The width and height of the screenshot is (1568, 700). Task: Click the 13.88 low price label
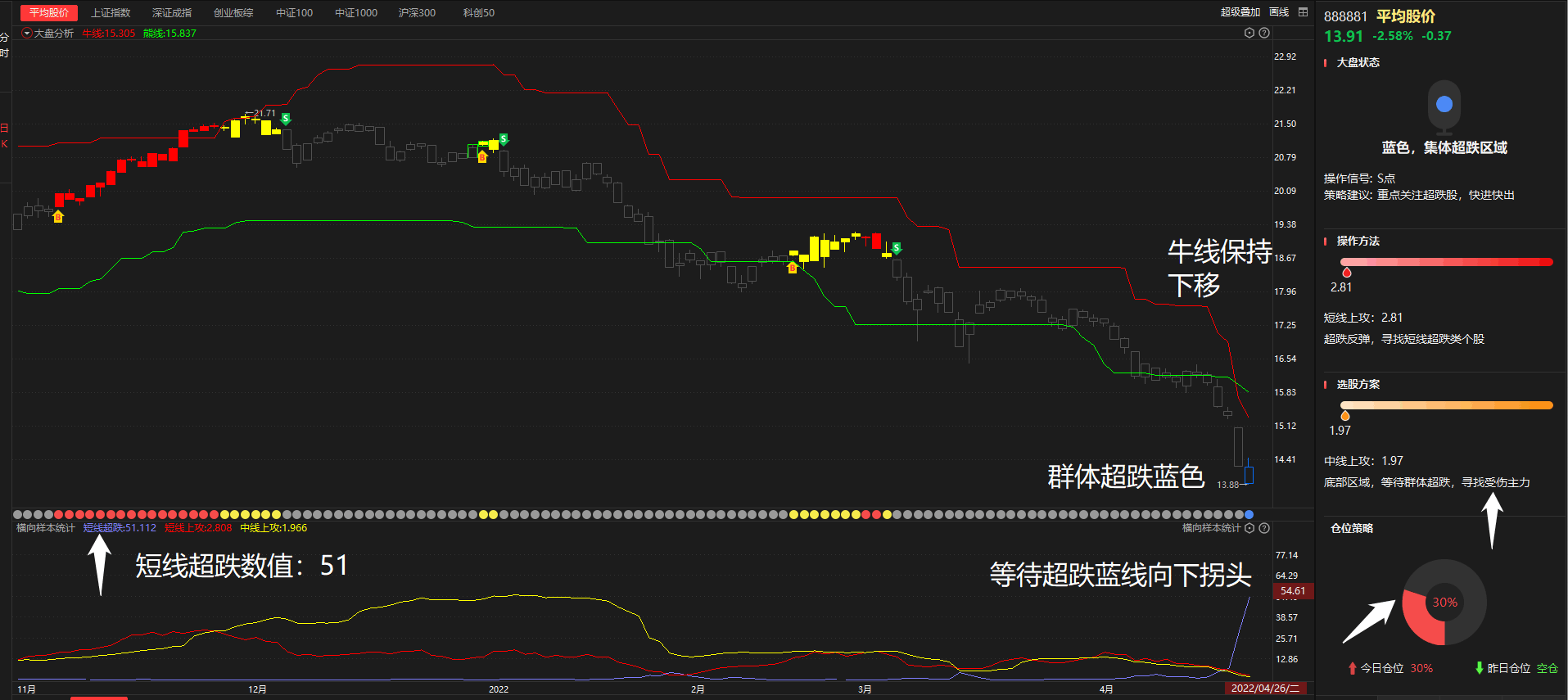(1227, 485)
